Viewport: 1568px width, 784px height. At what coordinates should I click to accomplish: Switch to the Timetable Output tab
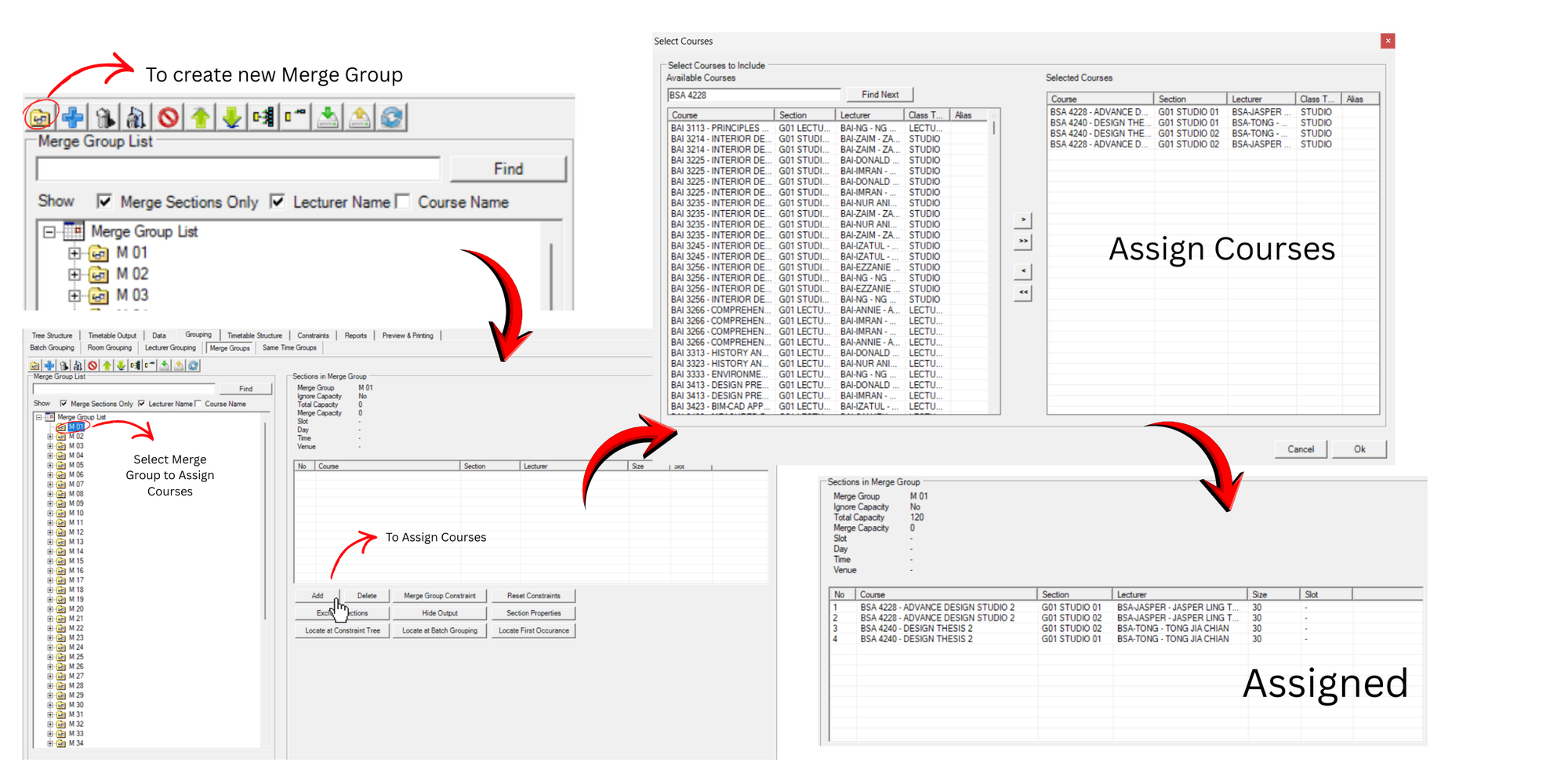point(112,336)
